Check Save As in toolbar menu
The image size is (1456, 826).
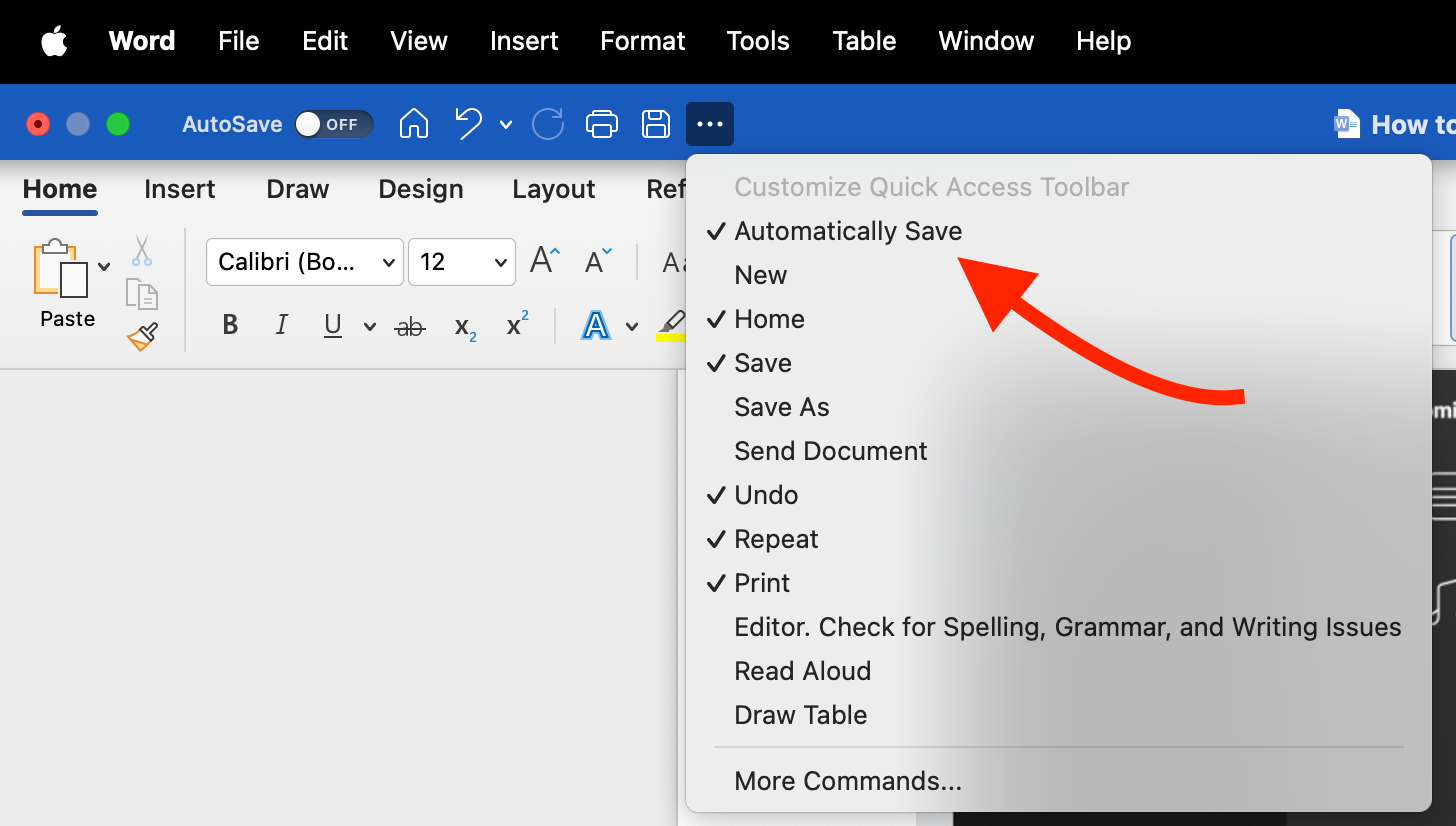(782, 407)
